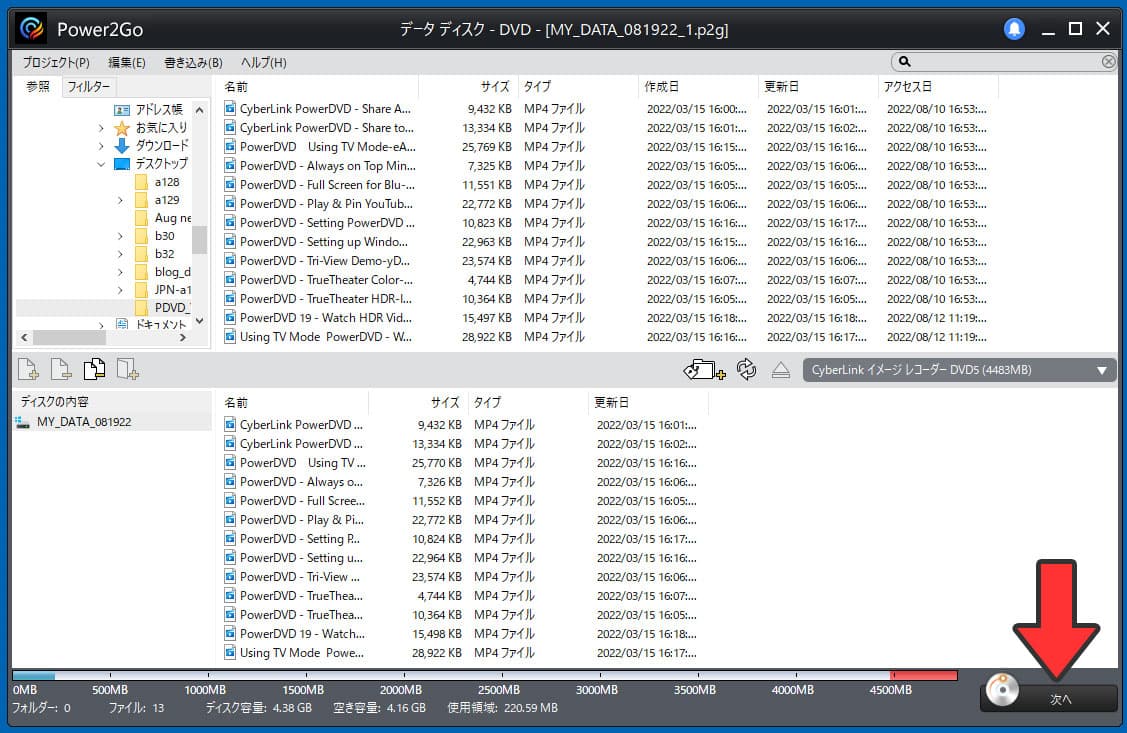Viewport: 1127px width, 733px height.
Task: Open the CyberLink image recorder dropdown
Action: tap(960, 370)
